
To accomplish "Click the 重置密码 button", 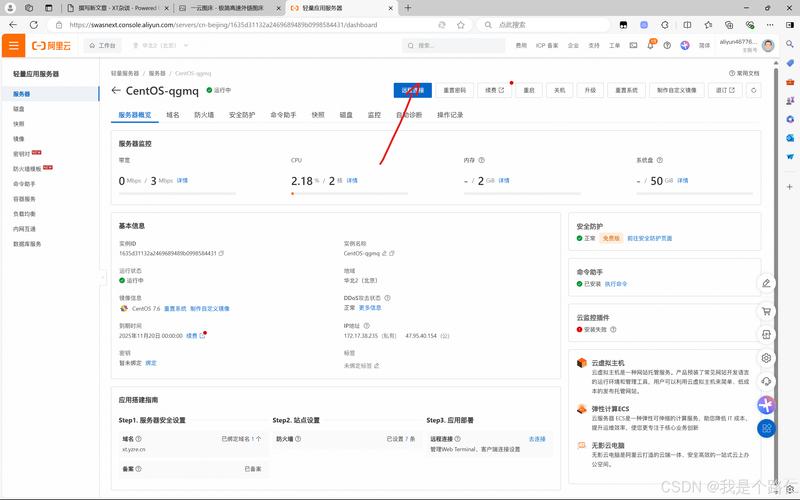I will 455,90.
